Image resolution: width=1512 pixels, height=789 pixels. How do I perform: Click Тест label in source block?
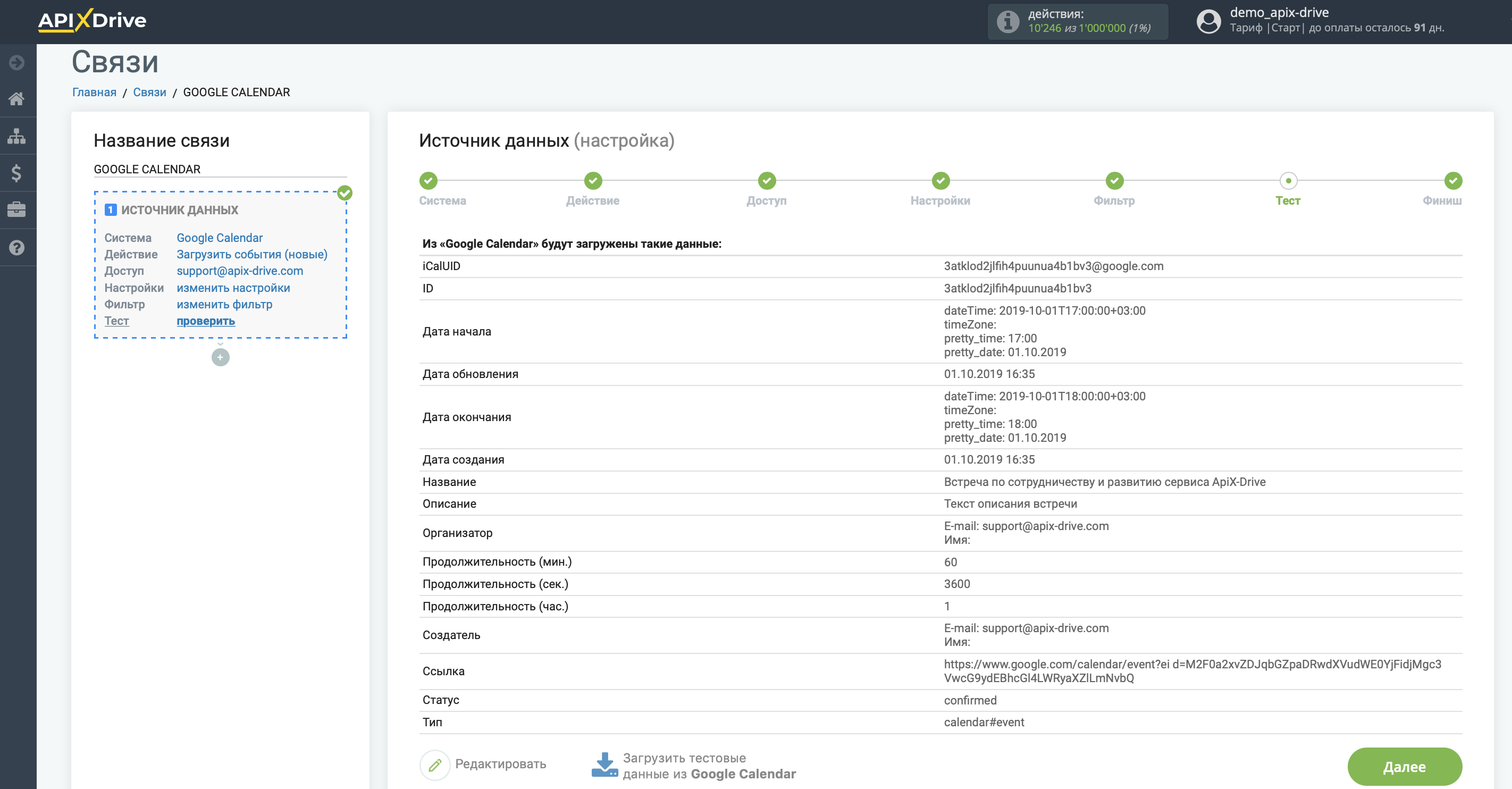point(116,321)
